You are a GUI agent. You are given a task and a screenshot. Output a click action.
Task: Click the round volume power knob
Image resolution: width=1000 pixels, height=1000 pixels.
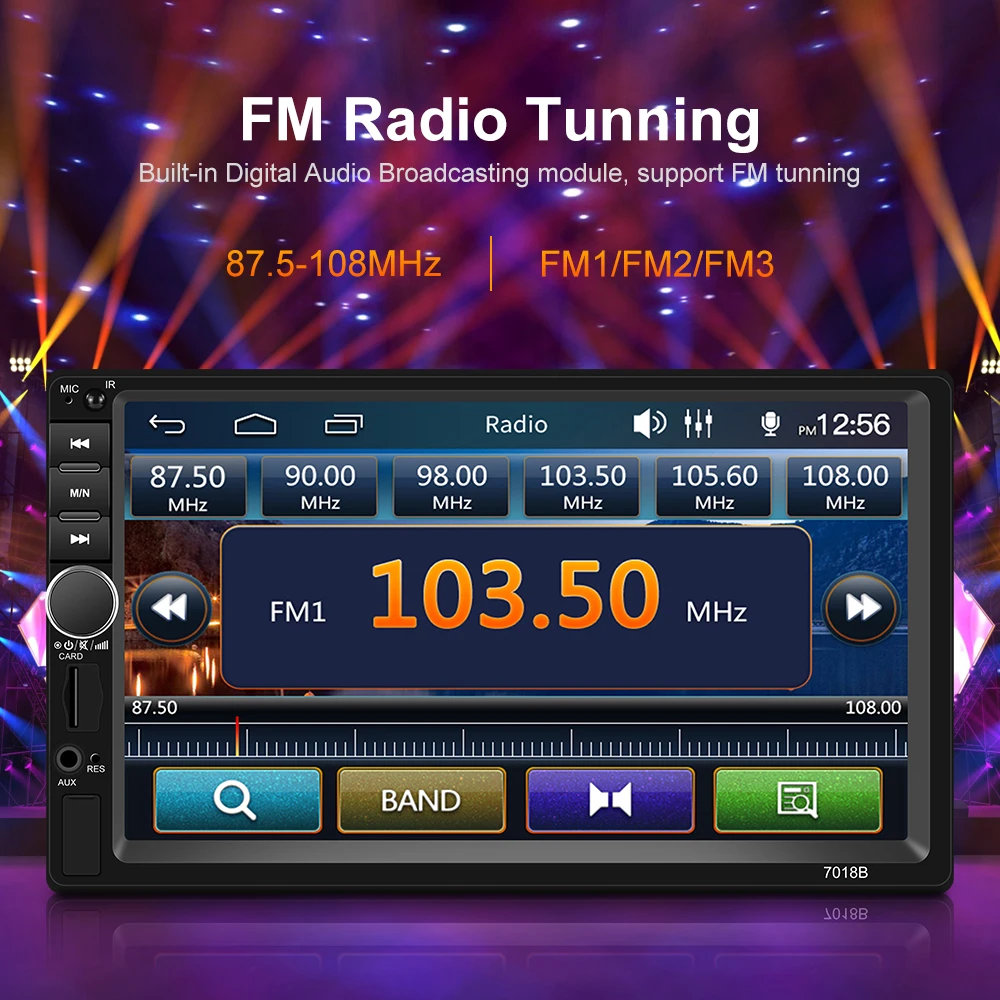[x=82, y=602]
